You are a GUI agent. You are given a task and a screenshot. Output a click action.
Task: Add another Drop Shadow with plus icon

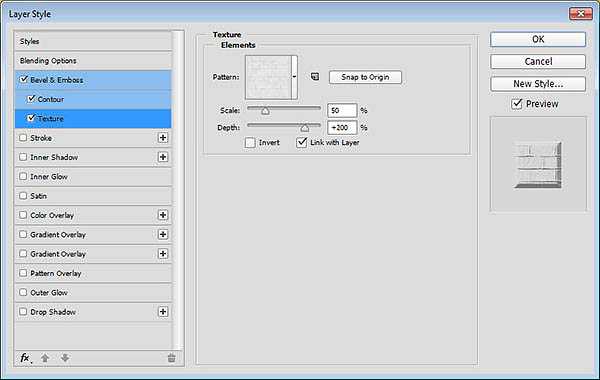pos(163,312)
